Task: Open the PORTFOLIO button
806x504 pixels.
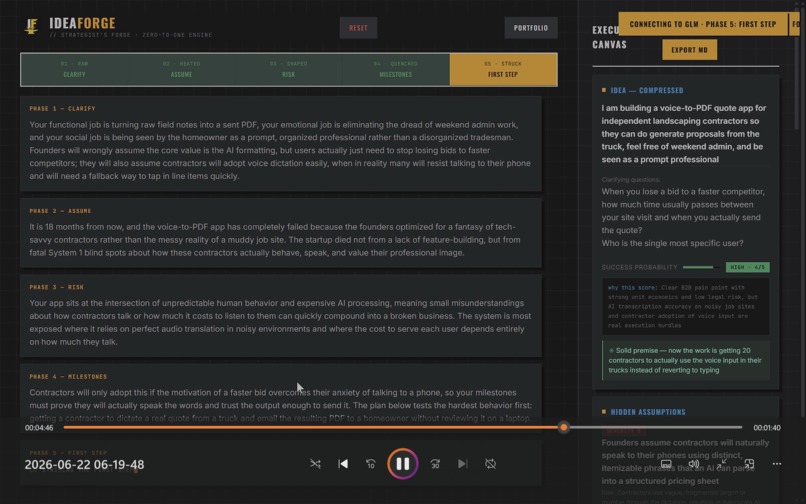Action: [x=531, y=28]
